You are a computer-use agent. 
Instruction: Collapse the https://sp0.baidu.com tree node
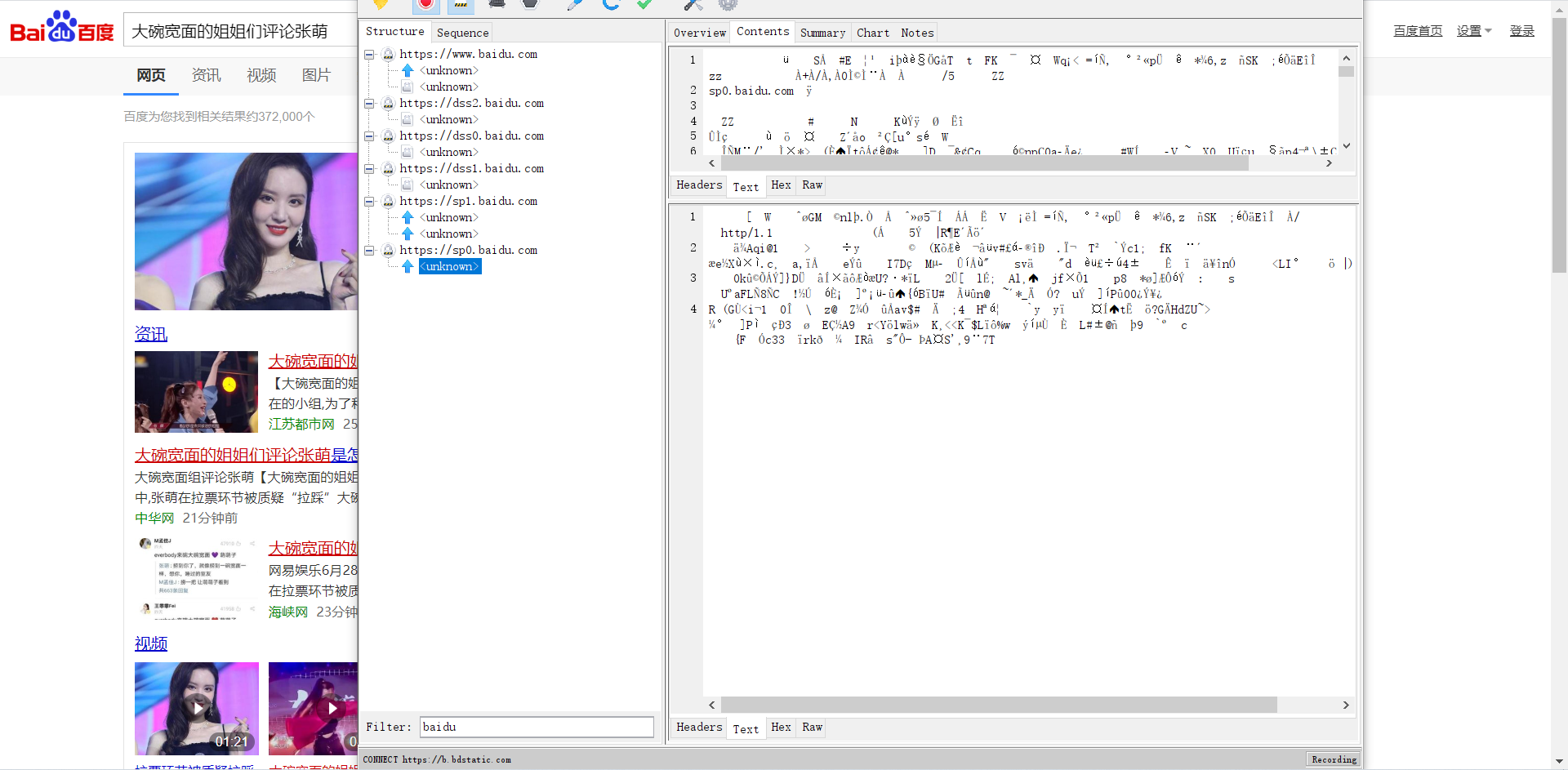[x=369, y=251]
